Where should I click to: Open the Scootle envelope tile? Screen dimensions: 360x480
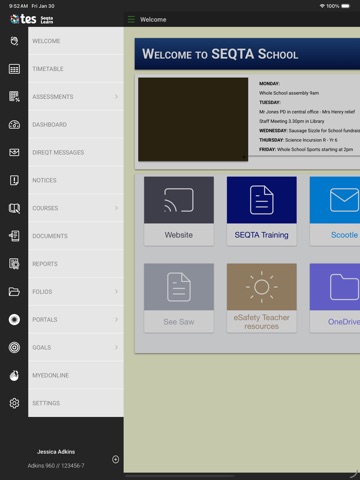click(335, 200)
